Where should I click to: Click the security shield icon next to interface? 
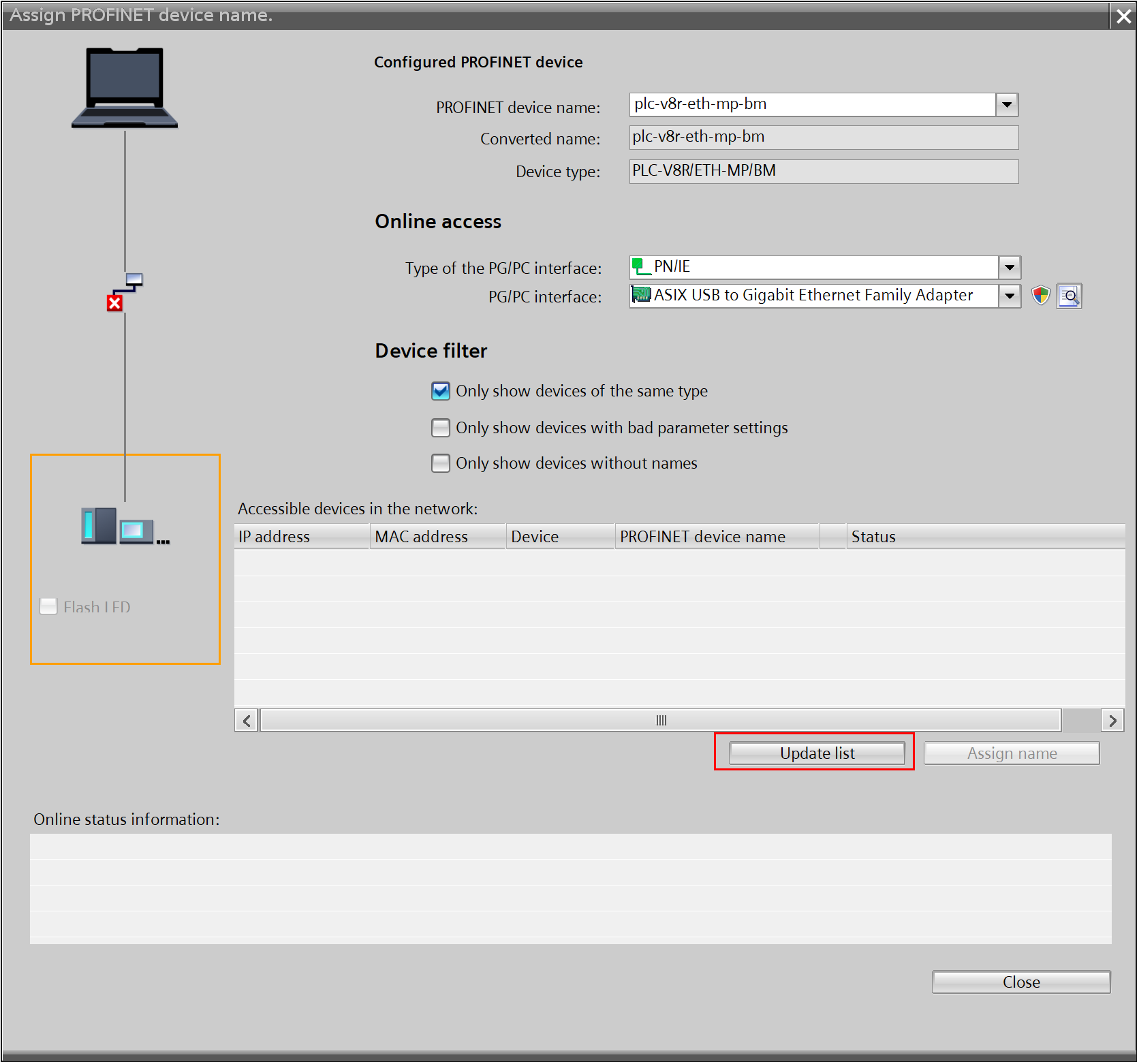1040,296
